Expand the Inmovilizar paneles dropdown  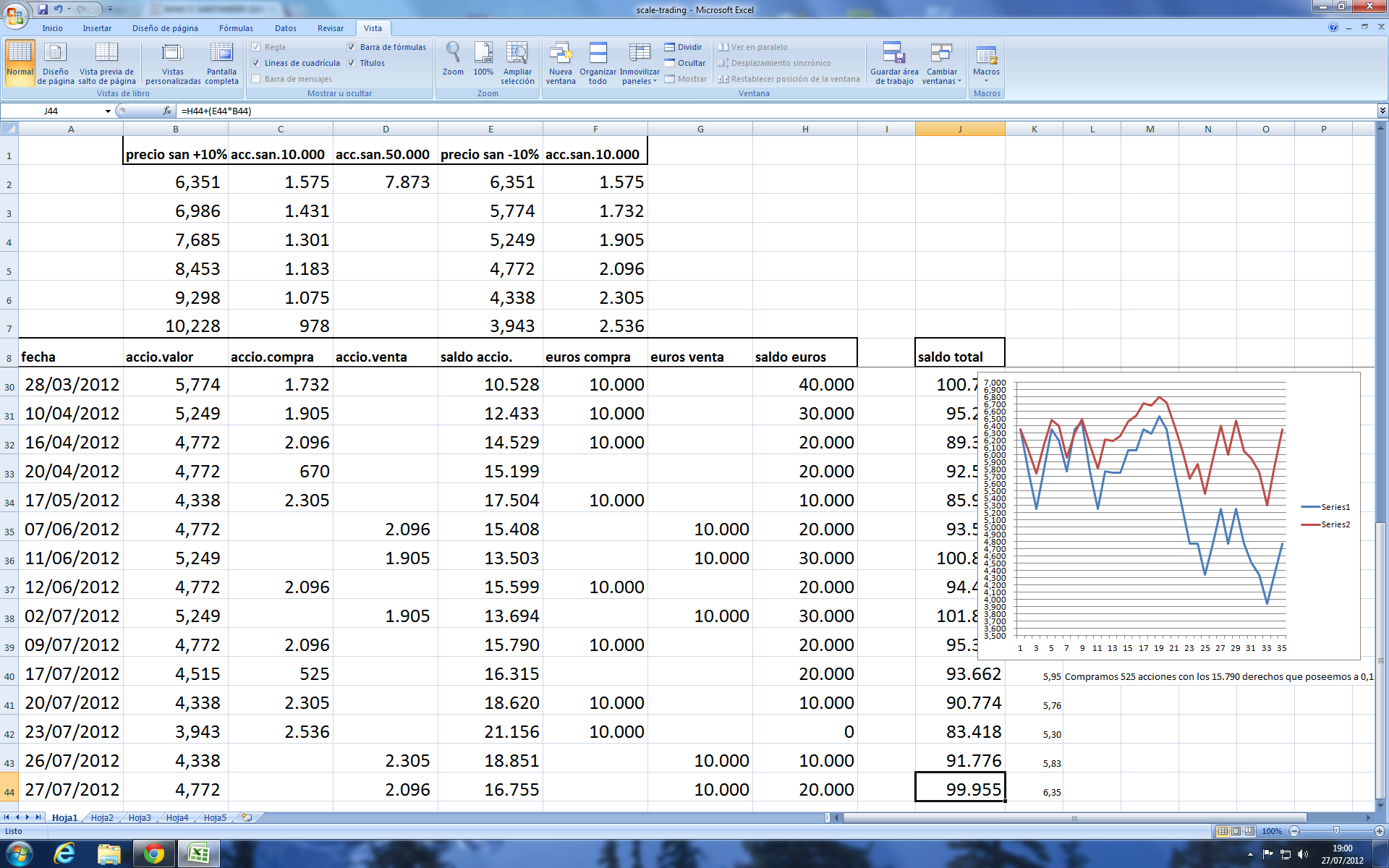click(640, 63)
